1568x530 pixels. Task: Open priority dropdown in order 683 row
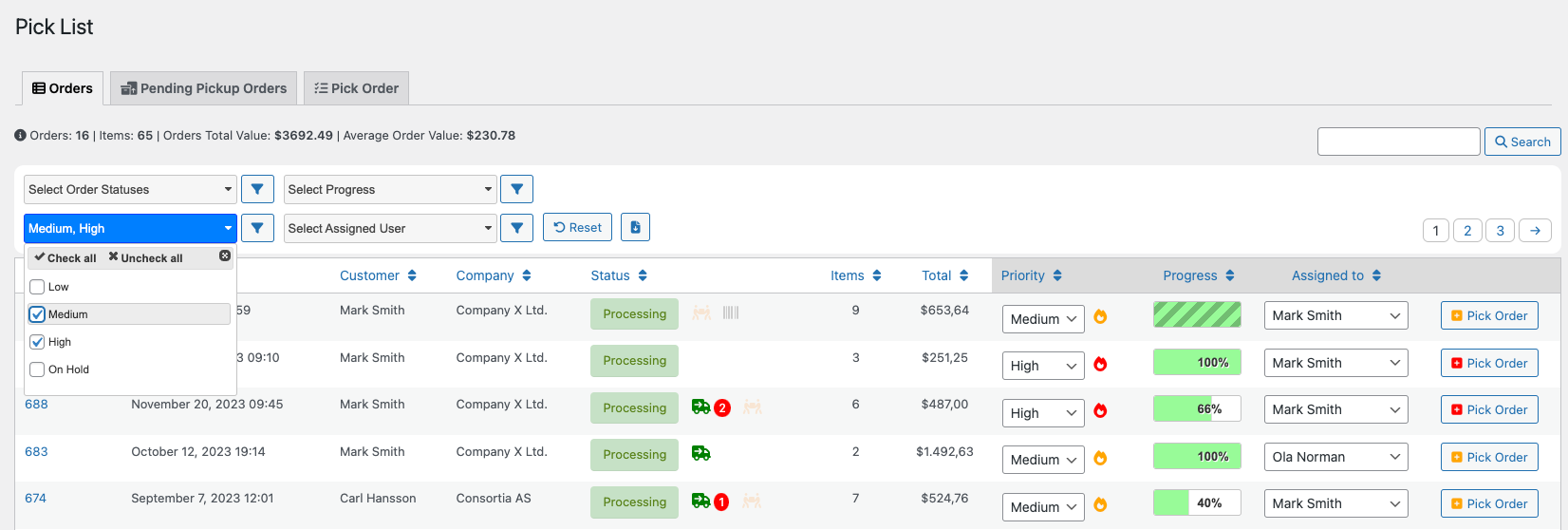pos(1043,460)
